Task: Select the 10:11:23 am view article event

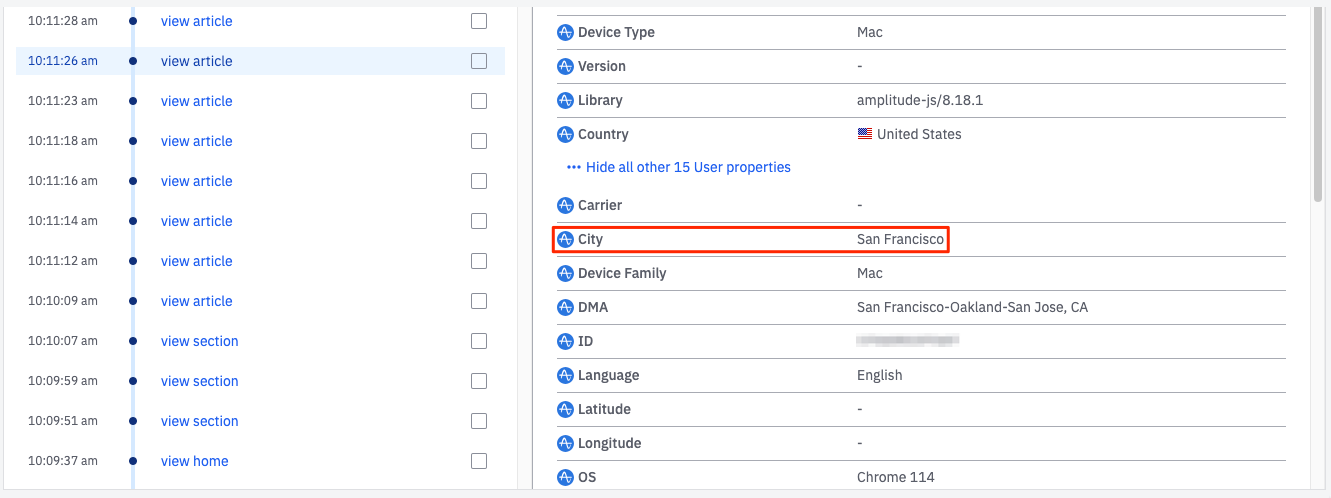Action: (x=196, y=101)
